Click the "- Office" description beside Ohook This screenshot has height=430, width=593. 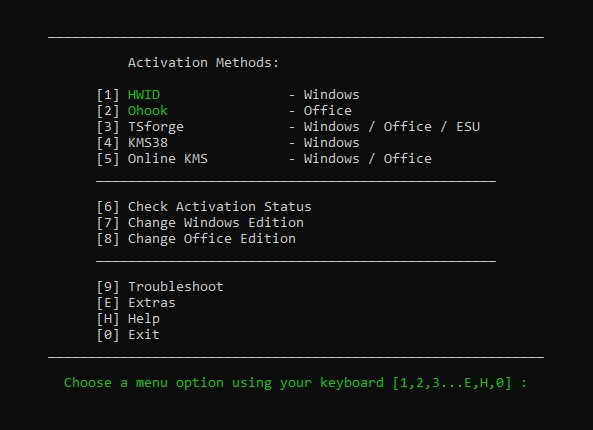coord(320,110)
